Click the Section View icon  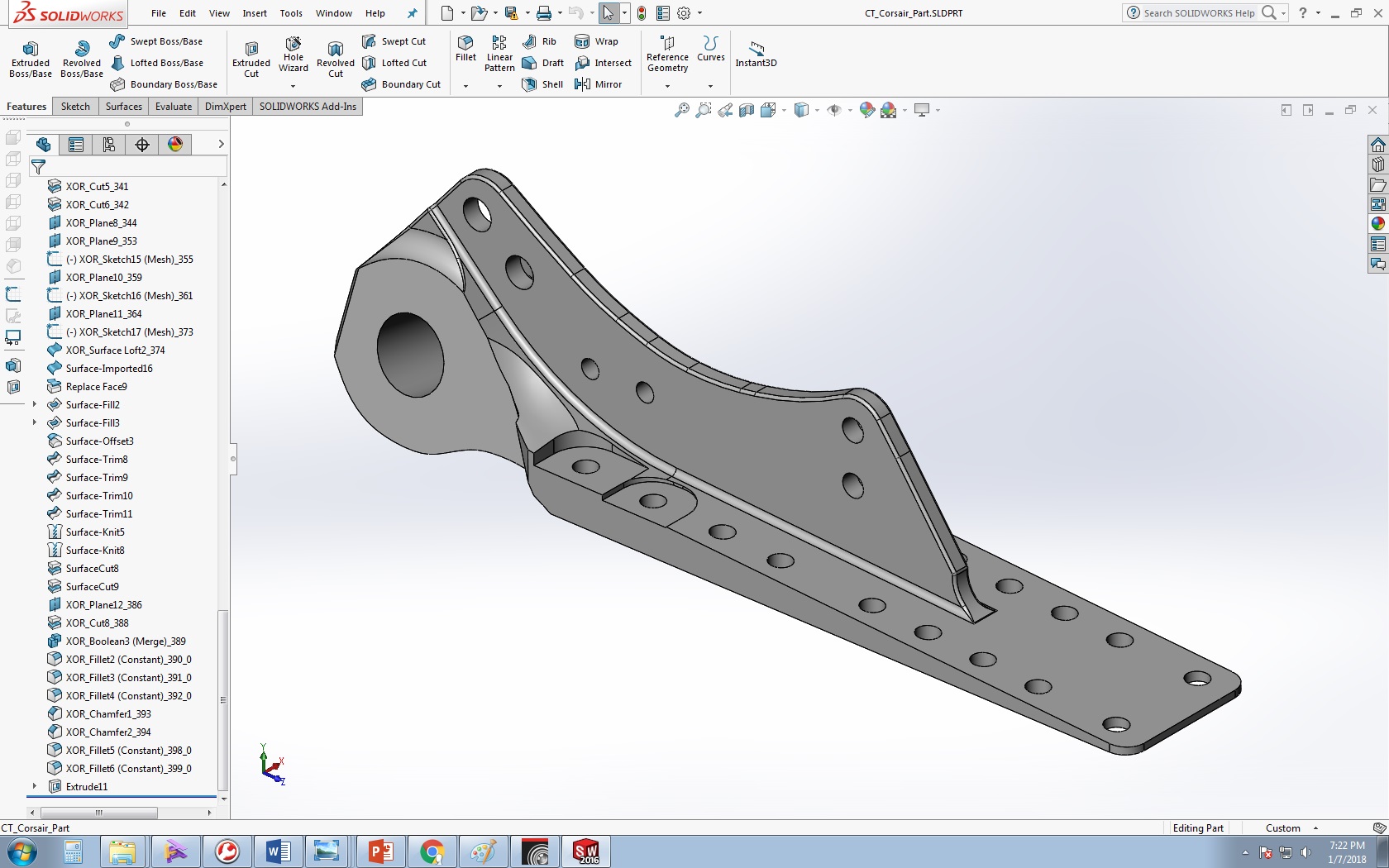pos(747,110)
